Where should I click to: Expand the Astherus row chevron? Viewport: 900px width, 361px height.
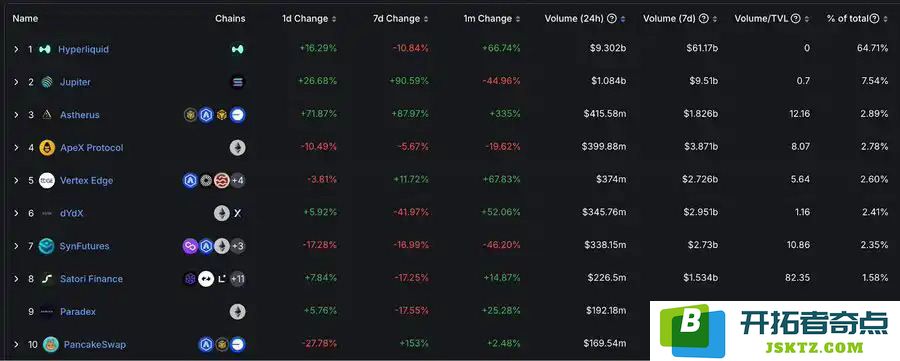pos(17,115)
